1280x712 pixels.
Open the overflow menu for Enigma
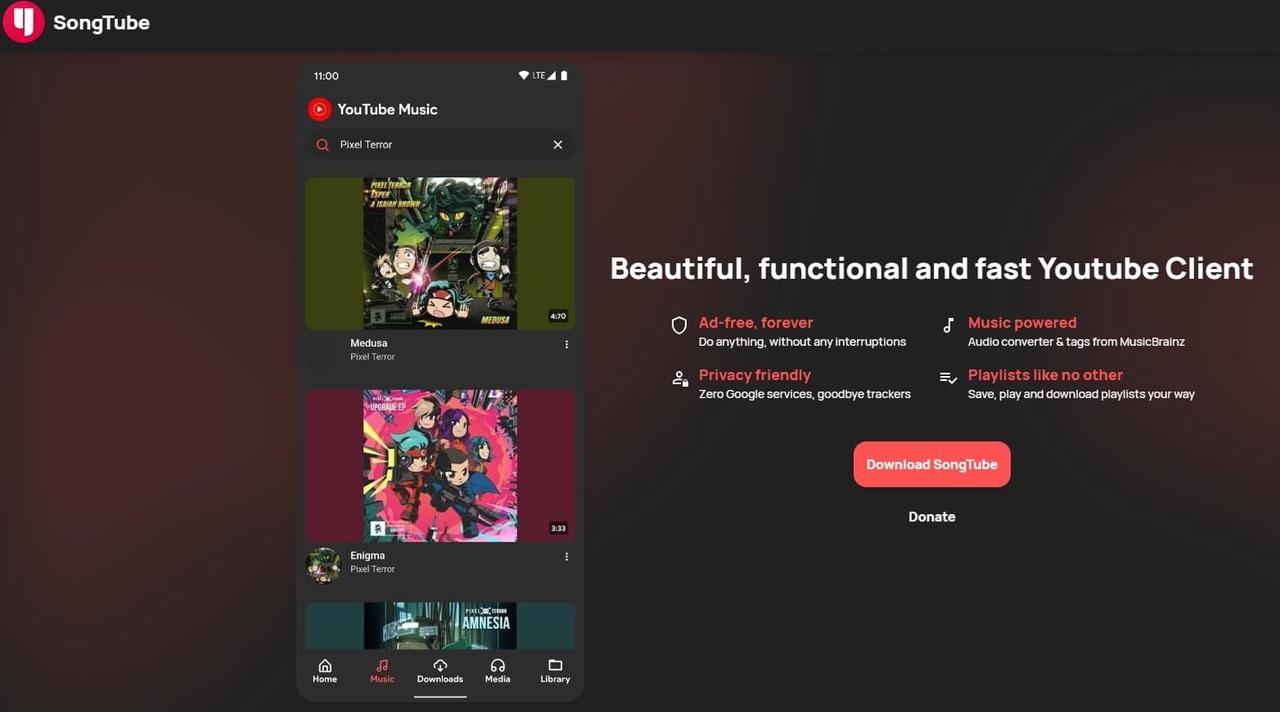(566, 556)
